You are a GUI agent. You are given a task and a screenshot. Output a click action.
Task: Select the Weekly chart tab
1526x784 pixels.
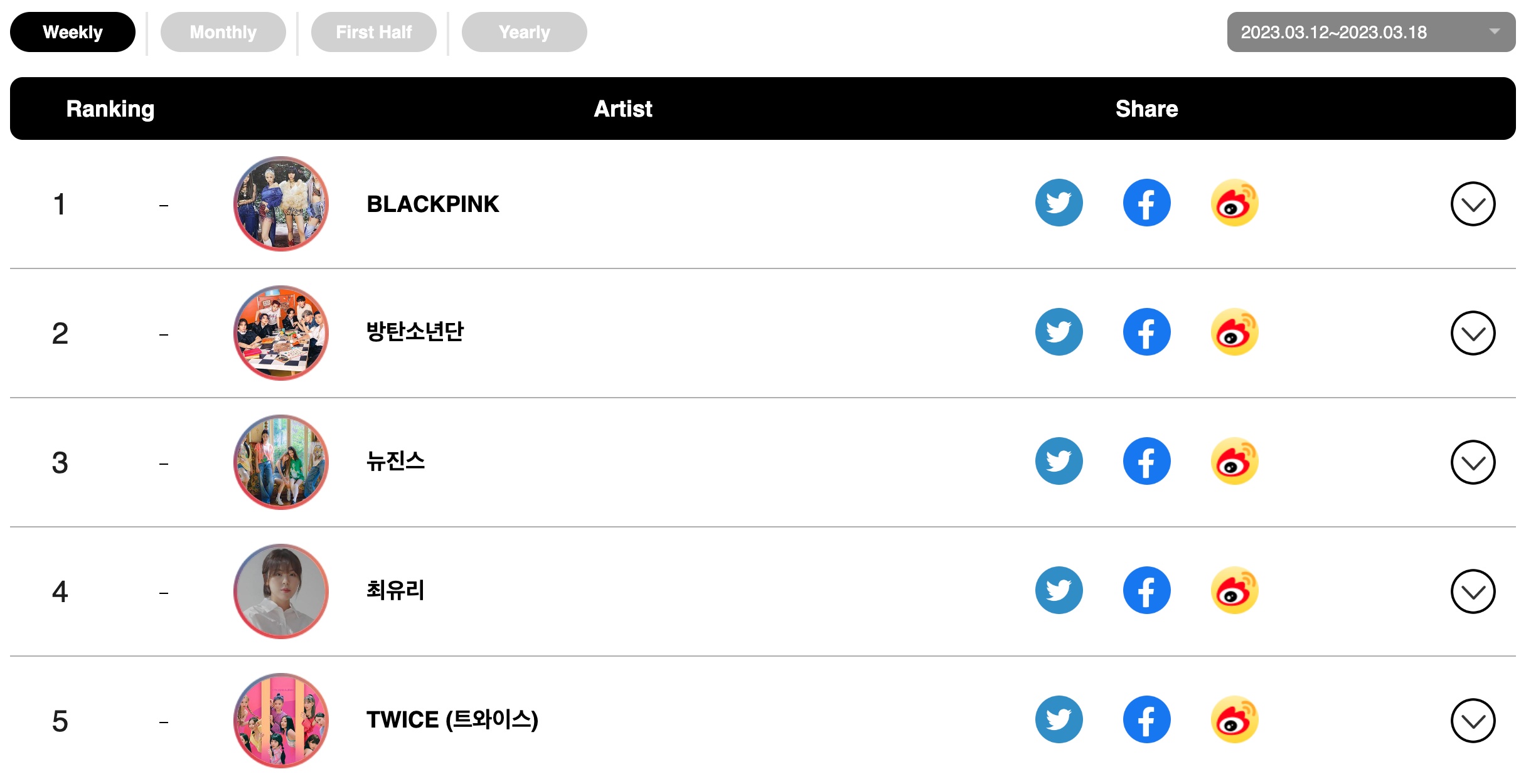pyautogui.click(x=72, y=32)
